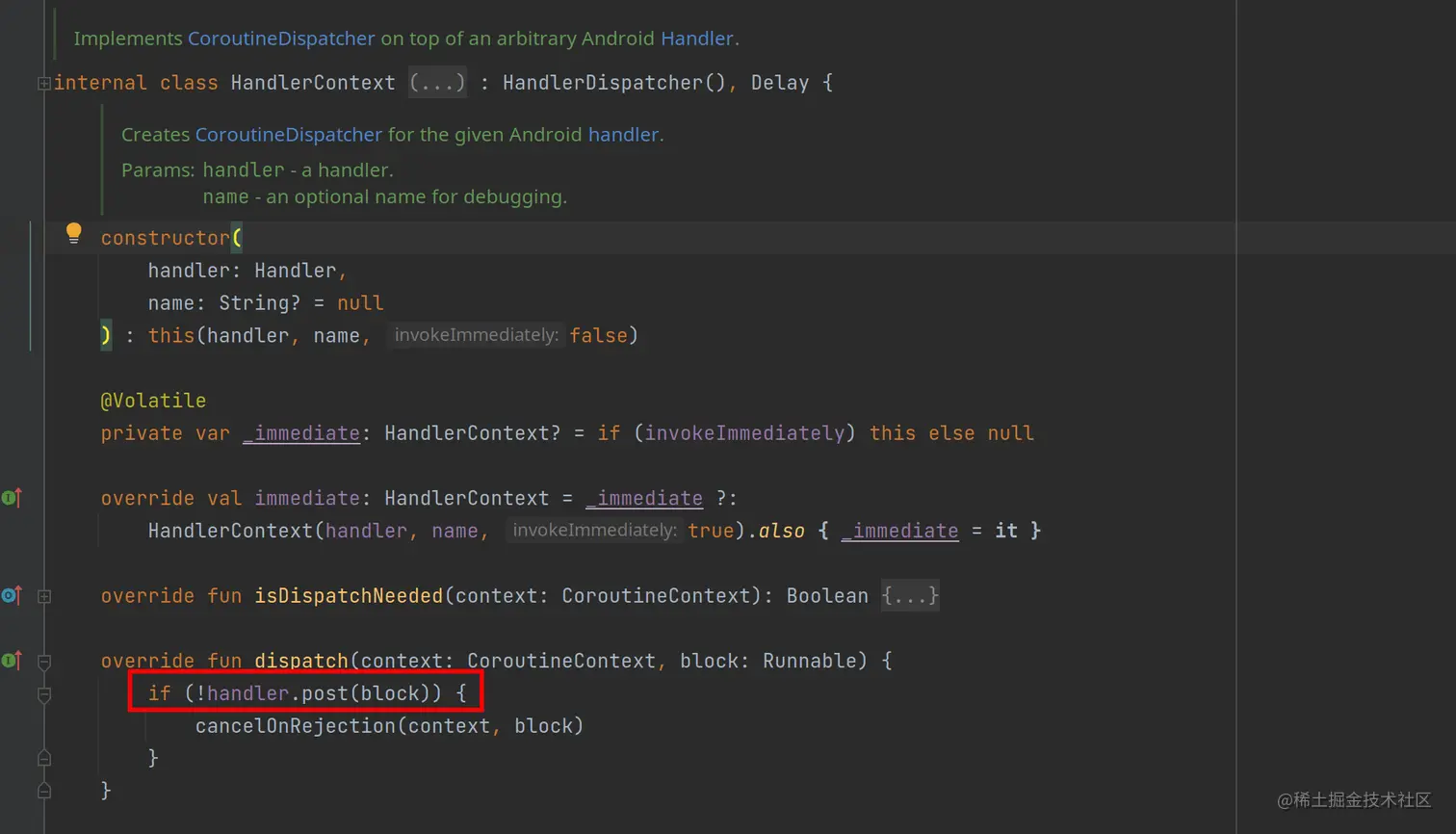The width and height of the screenshot is (1456, 834).
Task: Open the CoroutineDispatcher link in the Implements doc line
Action: coord(281,39)
